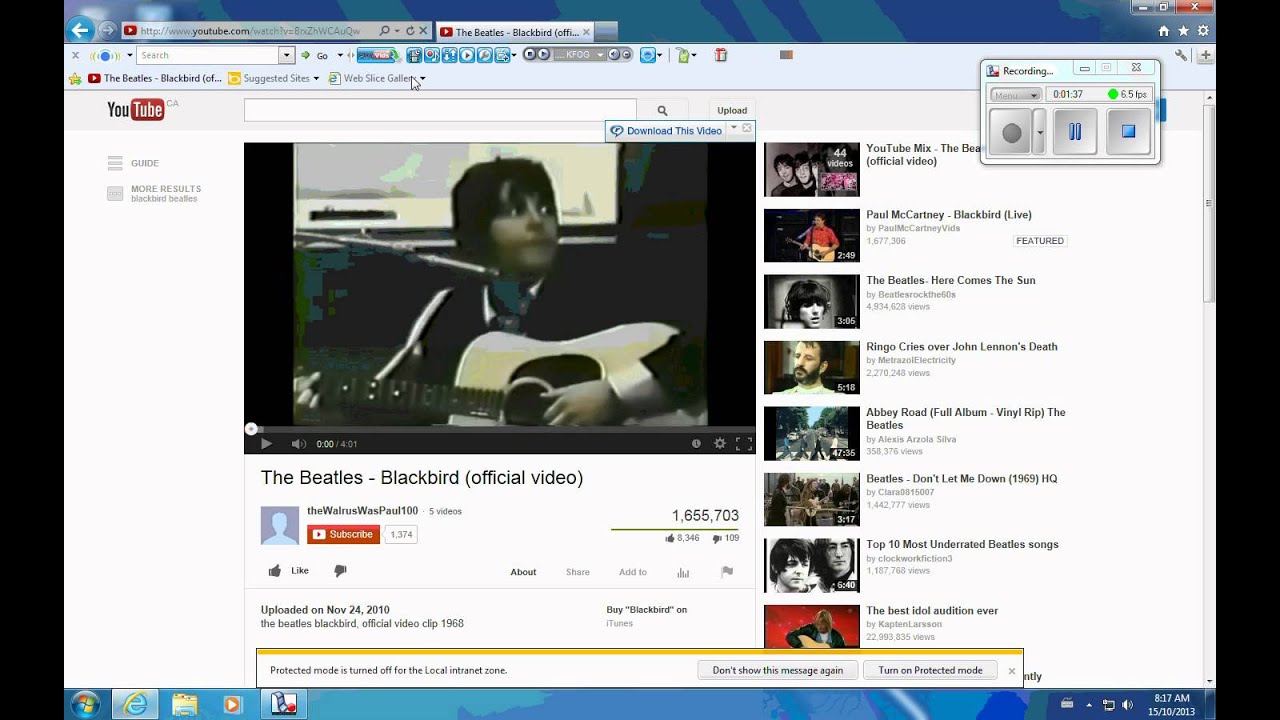
Task: Open Internet Explorer from the taskbar
Action: (x=135, y=704)
